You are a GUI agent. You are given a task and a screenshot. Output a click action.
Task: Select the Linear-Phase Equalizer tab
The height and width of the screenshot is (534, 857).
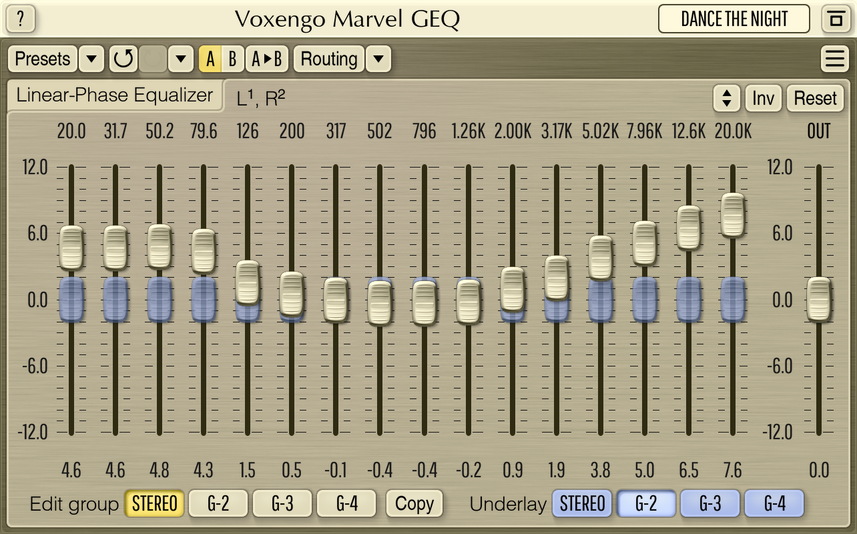[x=115, y=96]
